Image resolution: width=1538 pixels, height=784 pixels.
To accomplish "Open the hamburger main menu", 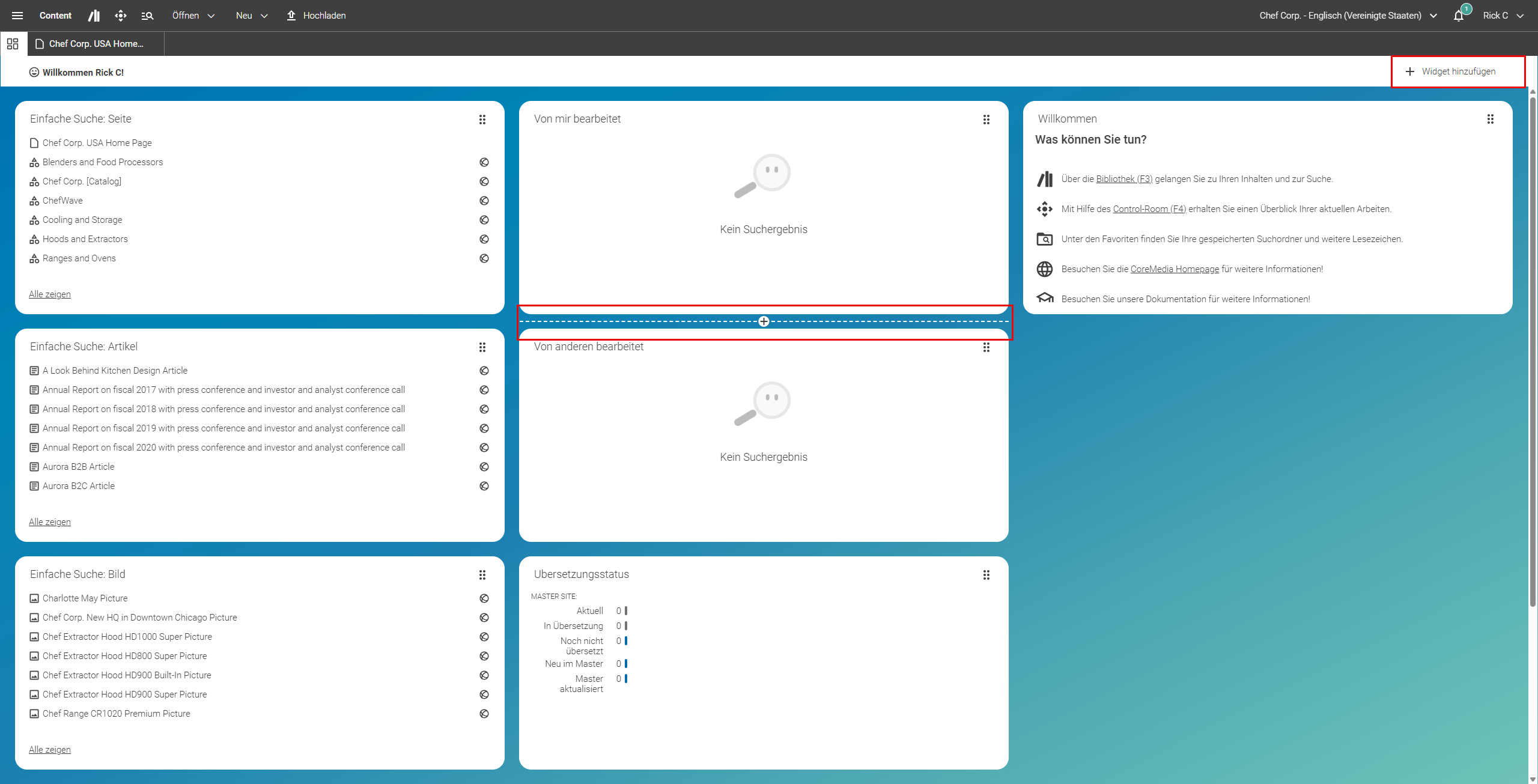I will tap(17, 16).
